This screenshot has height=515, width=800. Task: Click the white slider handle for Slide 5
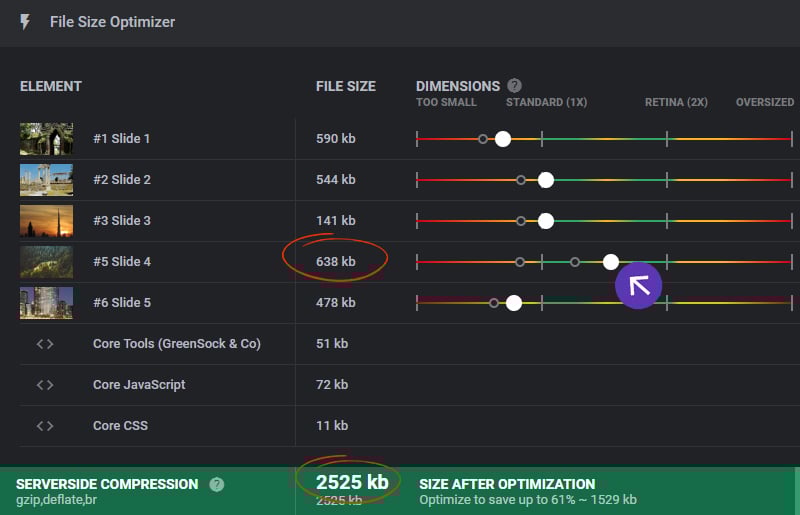tap(513, 303)
